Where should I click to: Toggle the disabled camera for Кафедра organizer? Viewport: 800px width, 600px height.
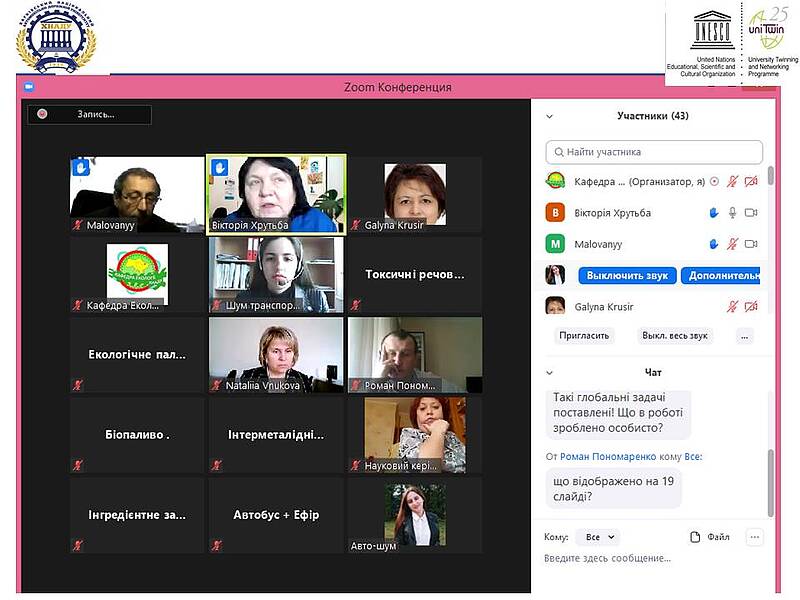pos(751,182)
